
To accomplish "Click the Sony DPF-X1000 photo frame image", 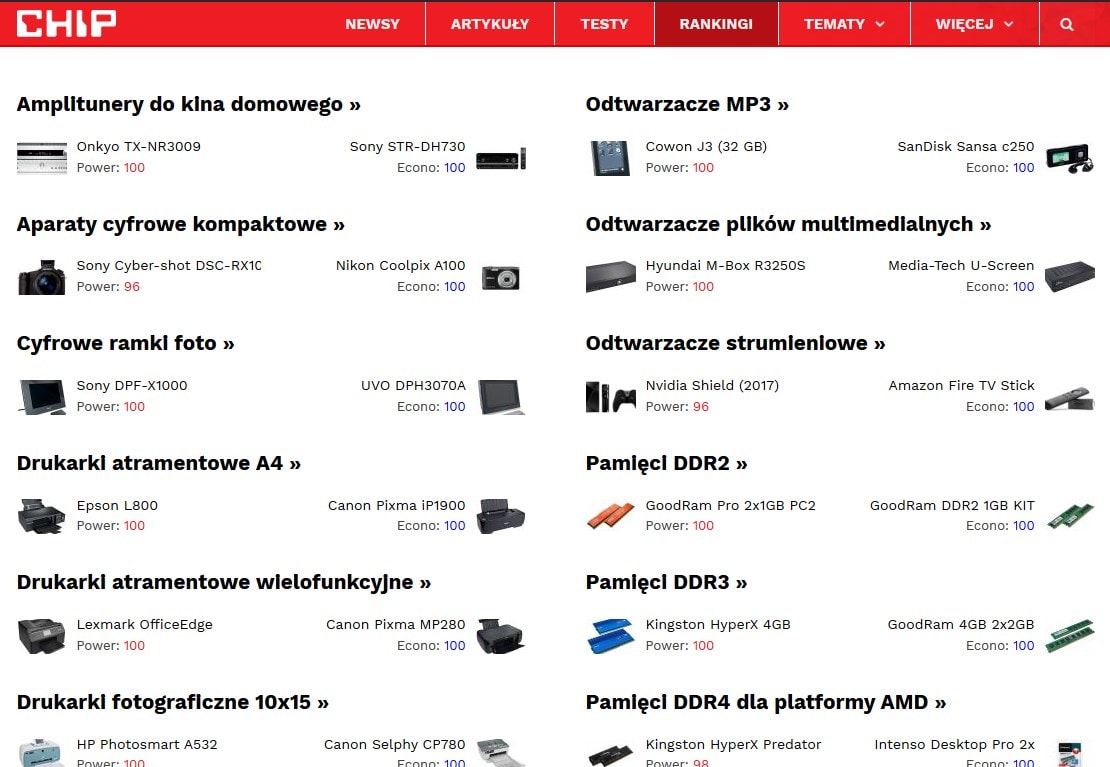I will [42, 397].
